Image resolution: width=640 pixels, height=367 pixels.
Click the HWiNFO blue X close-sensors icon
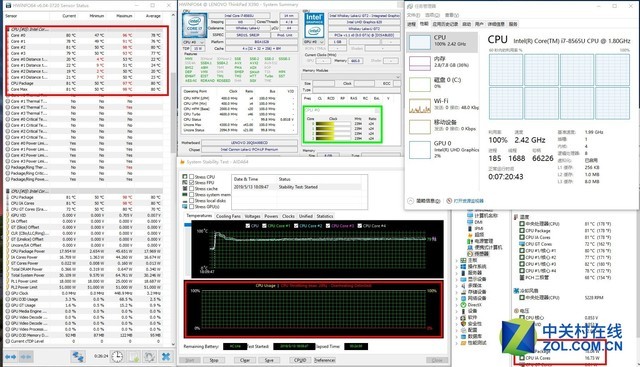(x=166, y=356)
